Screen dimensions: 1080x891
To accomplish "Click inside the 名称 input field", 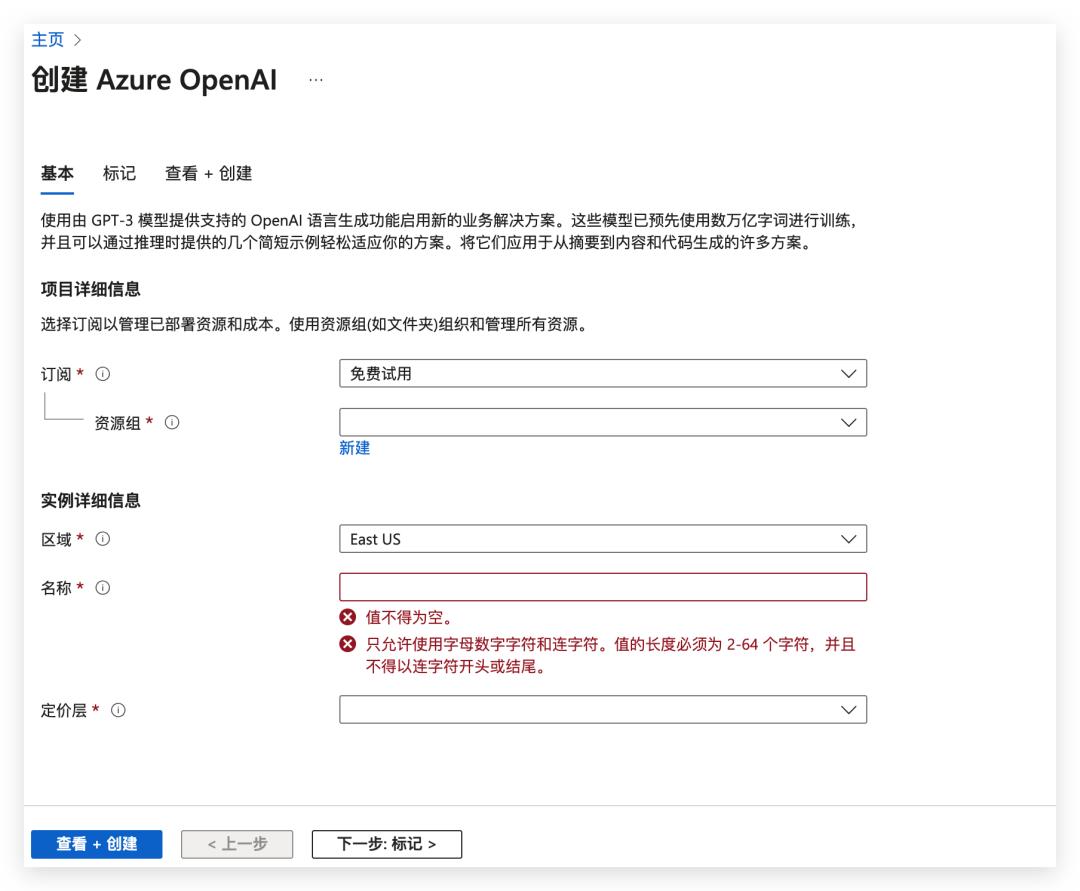I will (600, 587).
